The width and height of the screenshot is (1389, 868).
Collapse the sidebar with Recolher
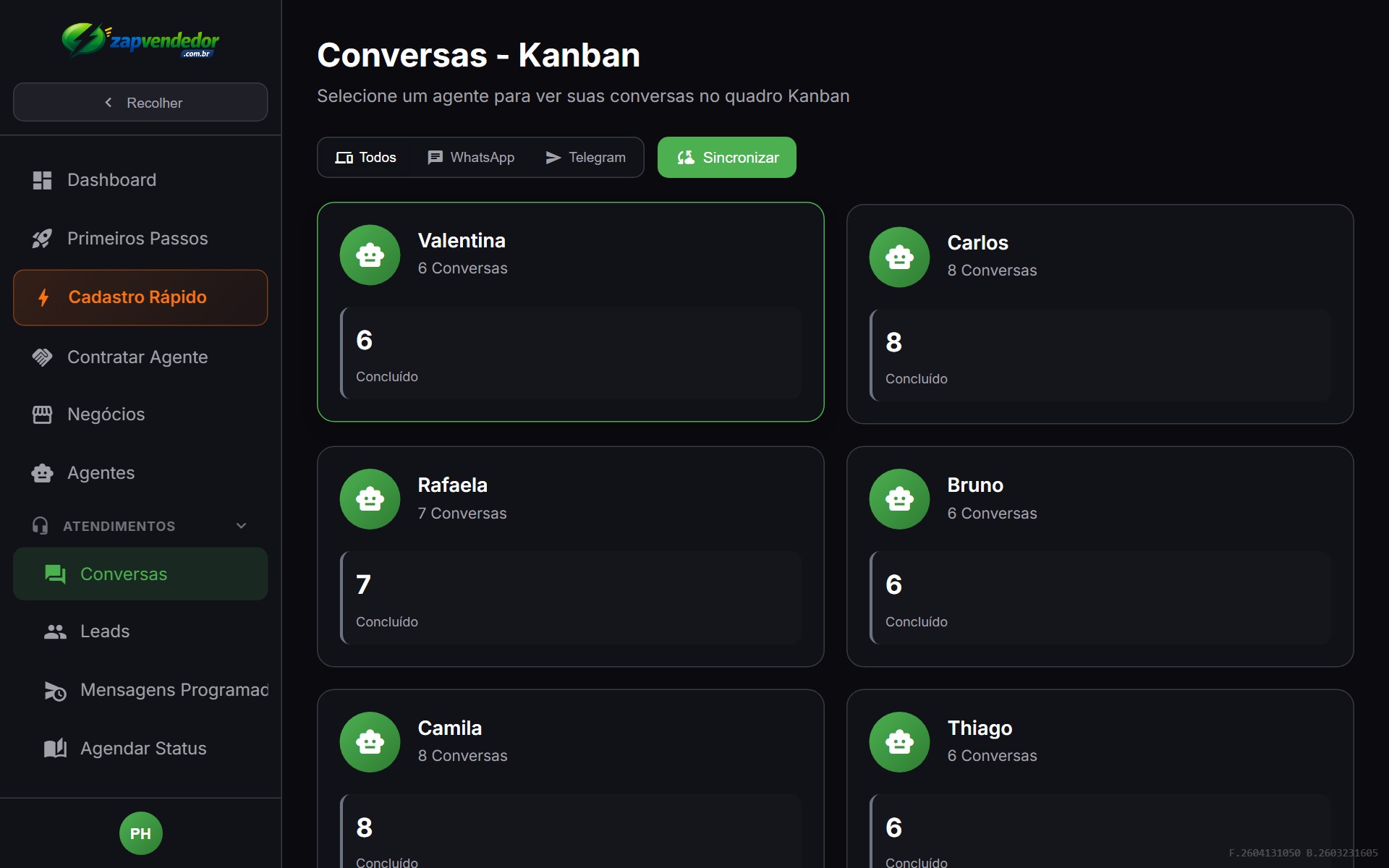point(140,102)
